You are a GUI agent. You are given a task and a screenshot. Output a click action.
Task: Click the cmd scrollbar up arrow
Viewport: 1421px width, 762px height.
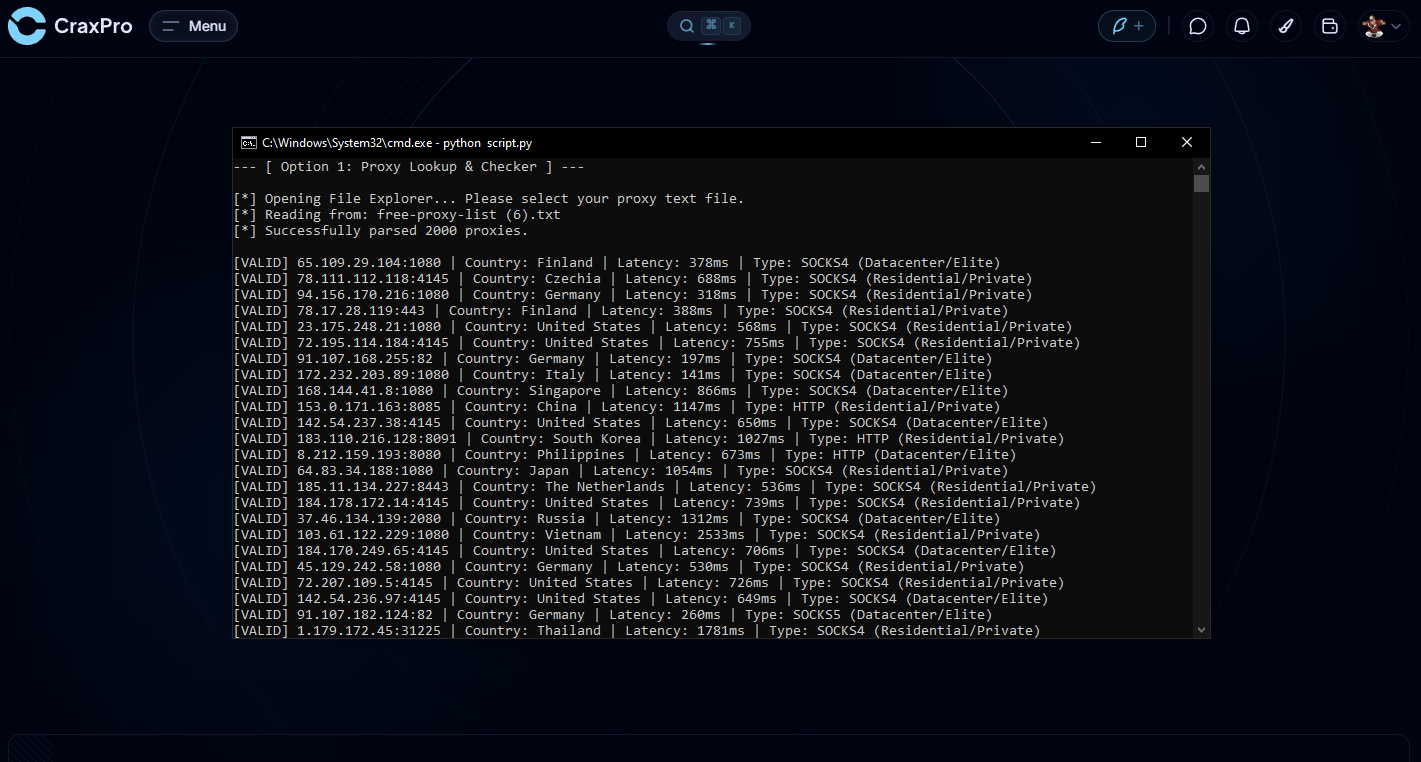click(1201, 166)
